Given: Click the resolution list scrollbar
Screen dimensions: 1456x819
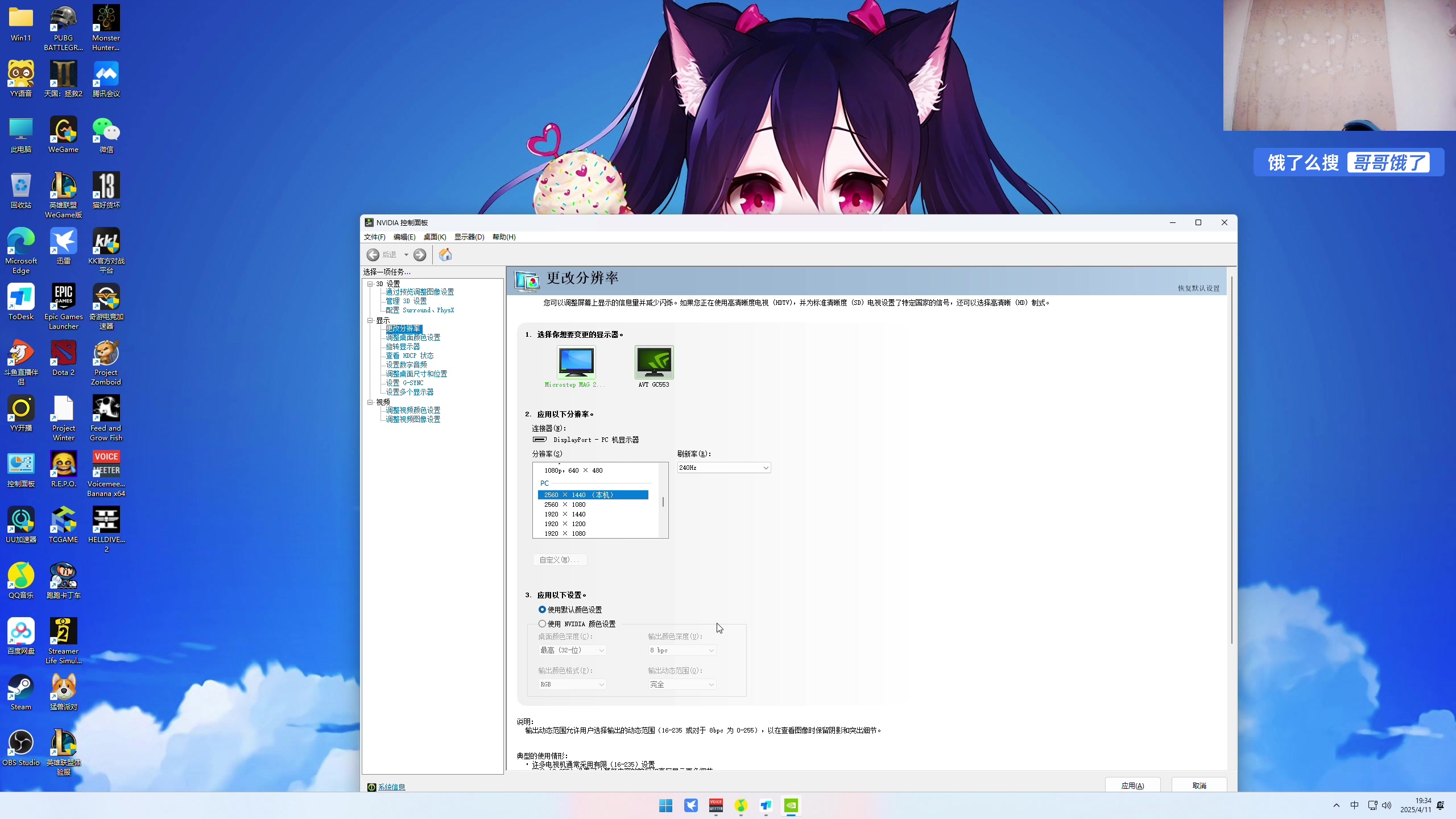Looking at the screenshot, I should point(663,500).
